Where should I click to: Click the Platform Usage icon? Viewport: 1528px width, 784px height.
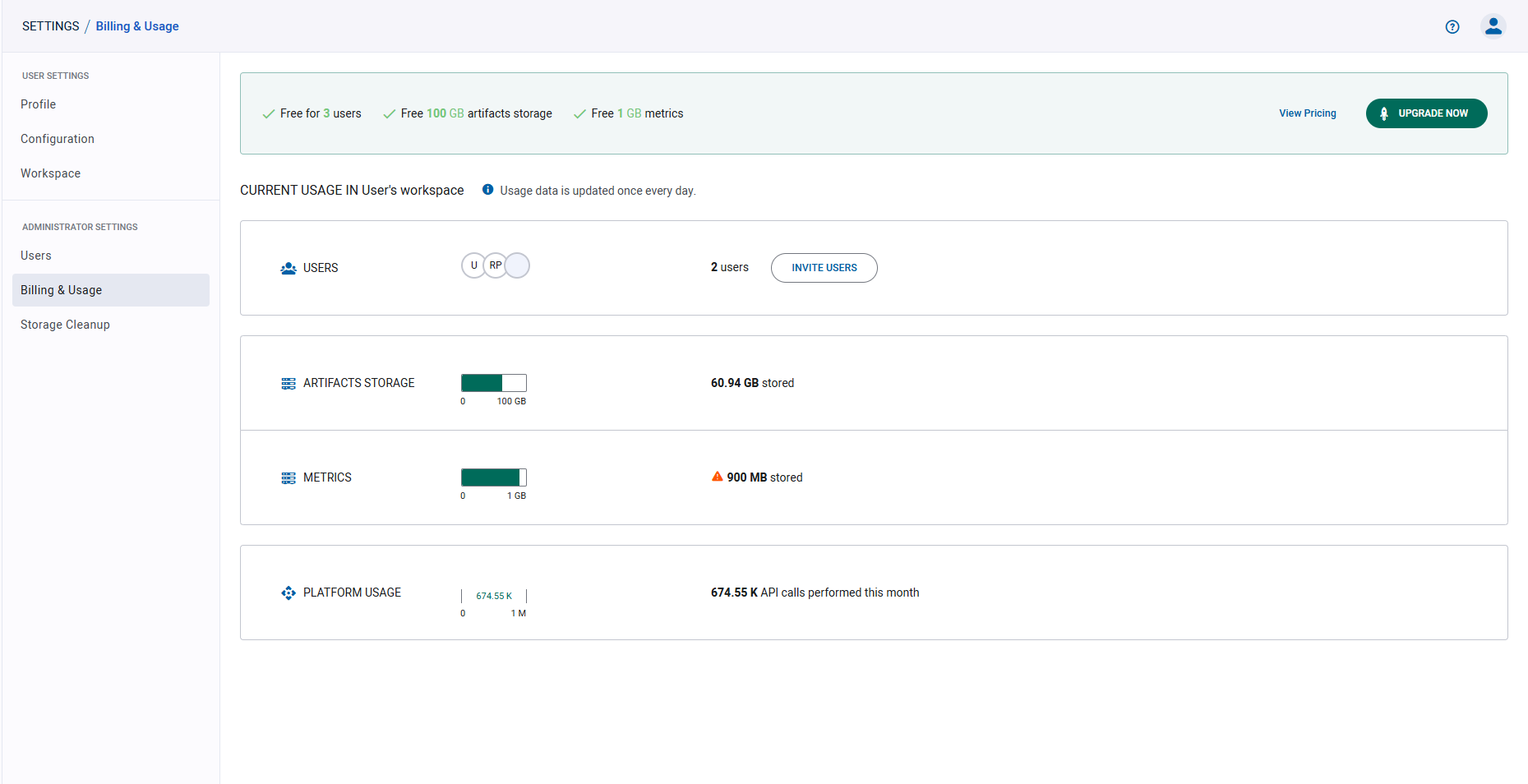click(288, 593)
